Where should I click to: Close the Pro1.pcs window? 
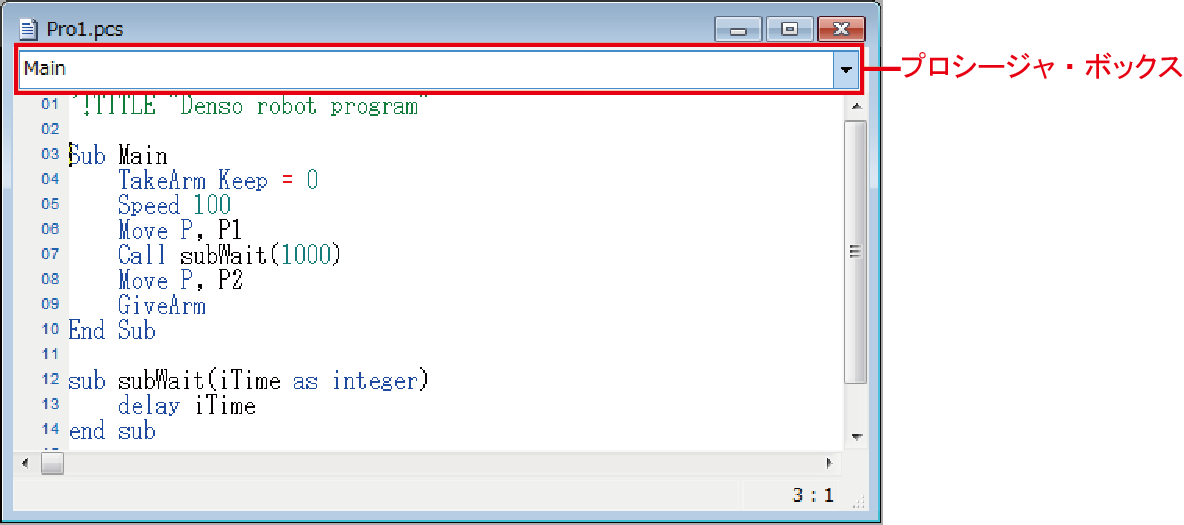(840, 29)
